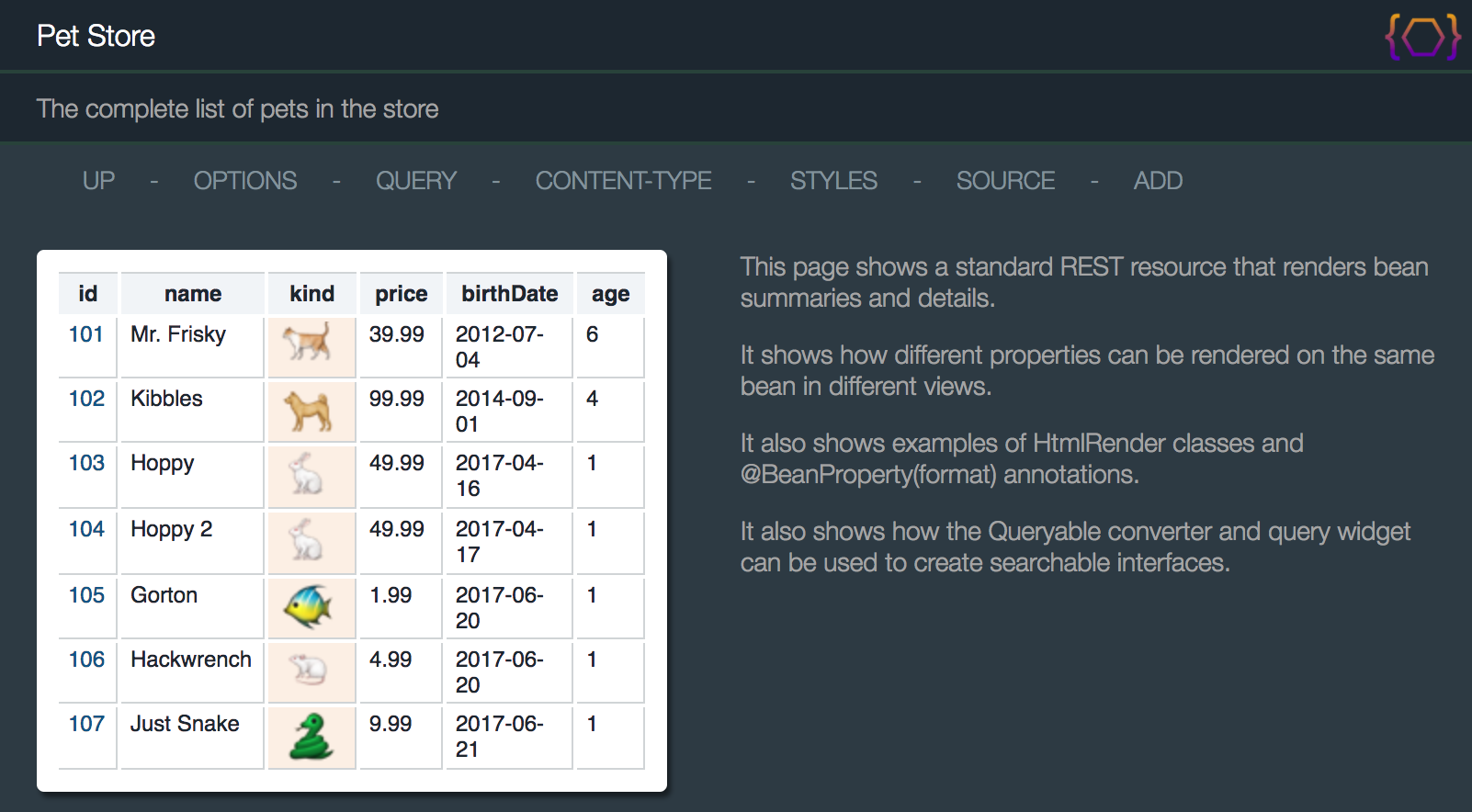Open the OPTIONS menu item
Screen dimensions: 1472x812
click(x=245, y=181)
